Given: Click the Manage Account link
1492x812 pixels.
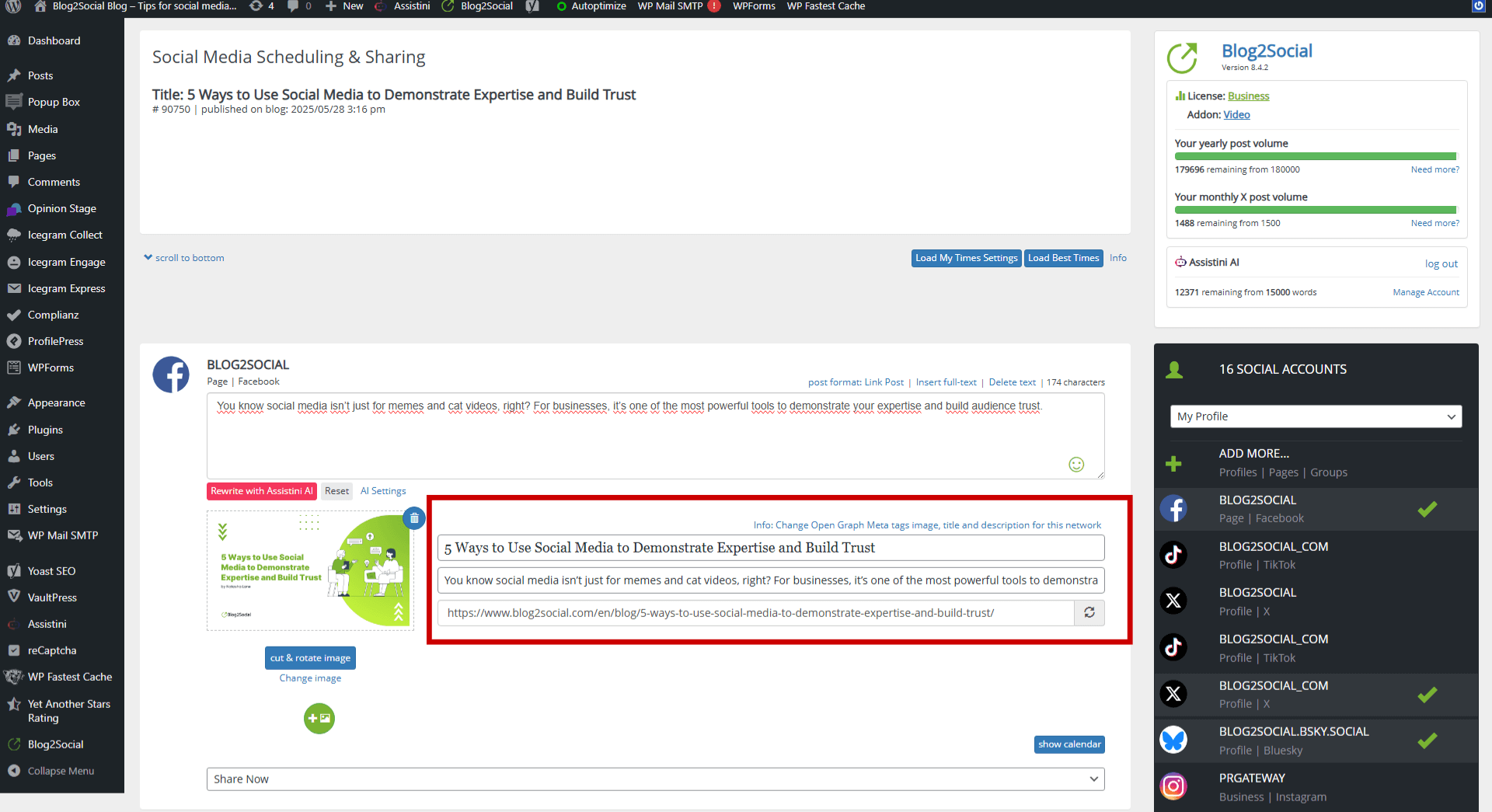Looking at the screenshot, I should 1425,292.
